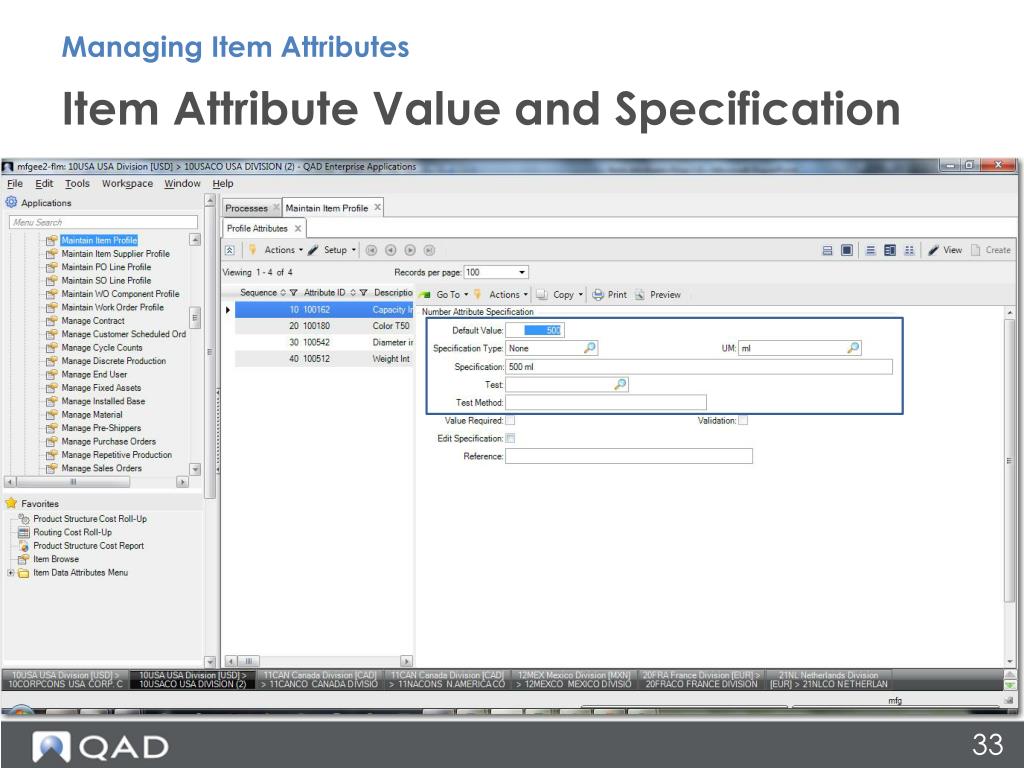Open the Workspace menu
This screenshot has width=1024, height=768.
point(127,184)
